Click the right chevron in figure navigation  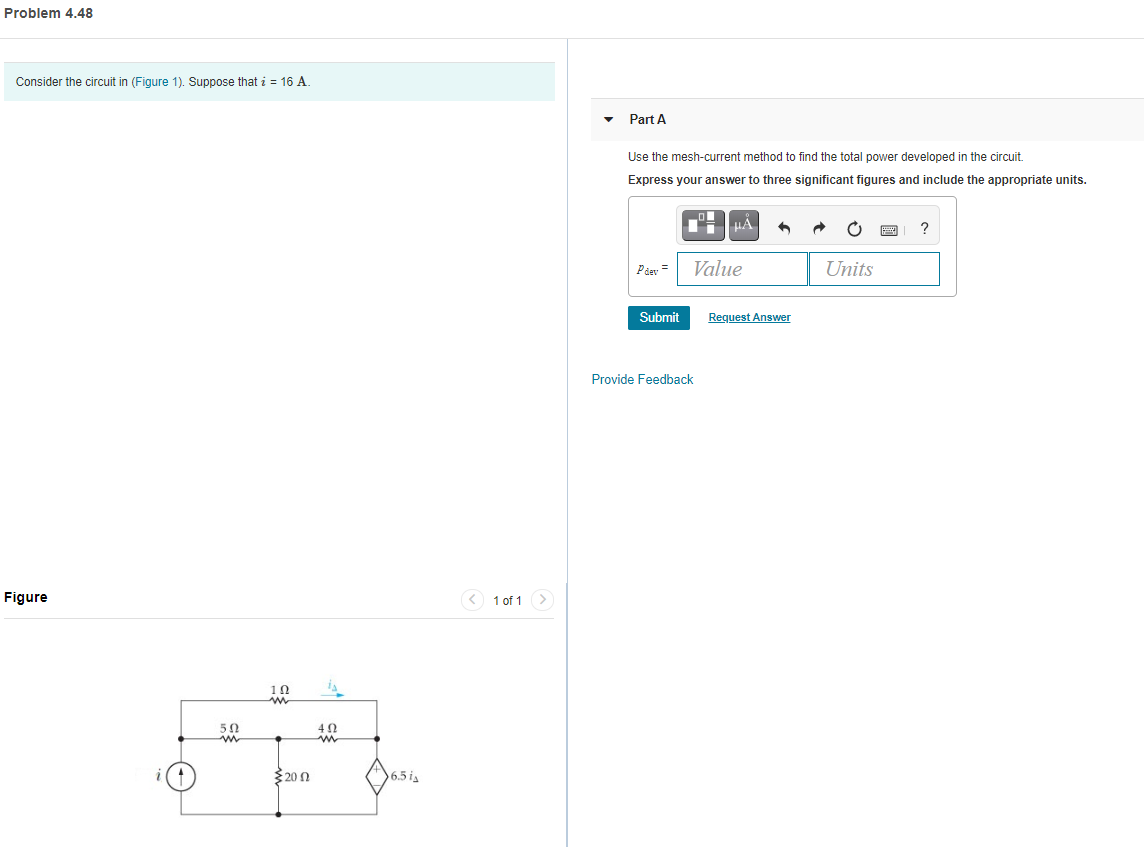click(542, 600)
